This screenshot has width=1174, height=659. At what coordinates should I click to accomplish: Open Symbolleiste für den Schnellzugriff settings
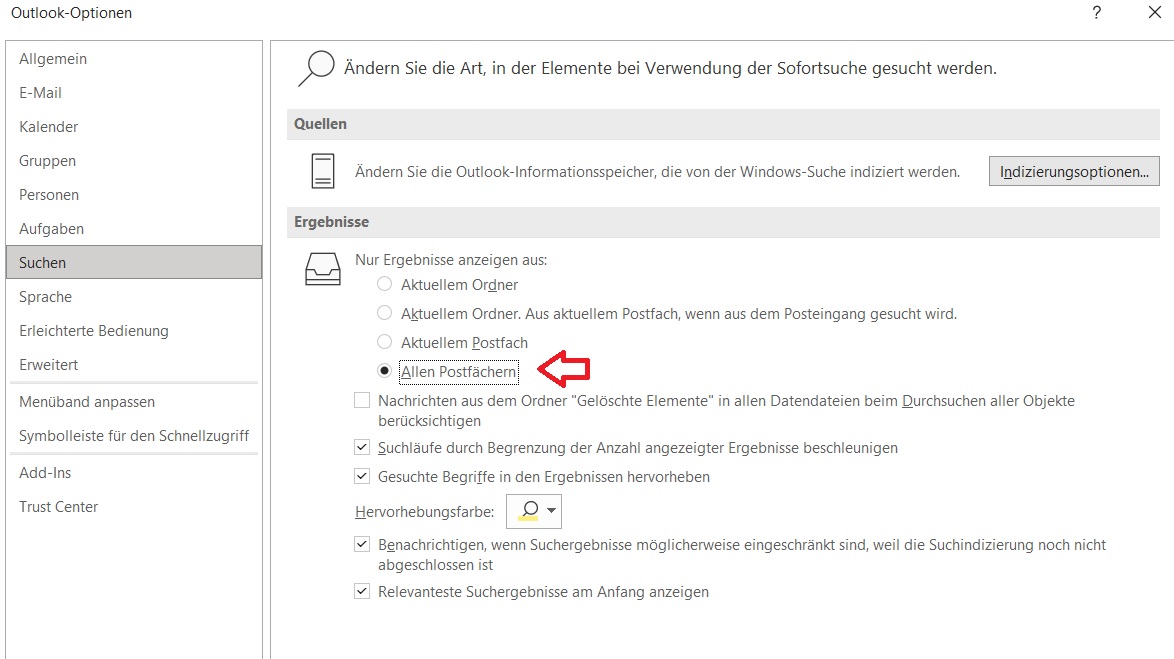134,436
